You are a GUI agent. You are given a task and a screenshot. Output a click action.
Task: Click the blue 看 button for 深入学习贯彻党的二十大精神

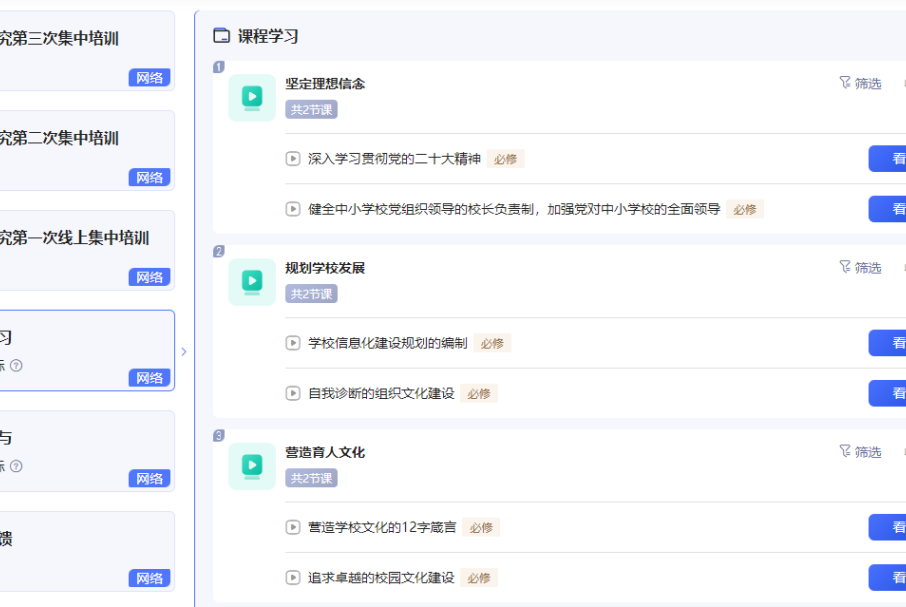click(889, 158)
